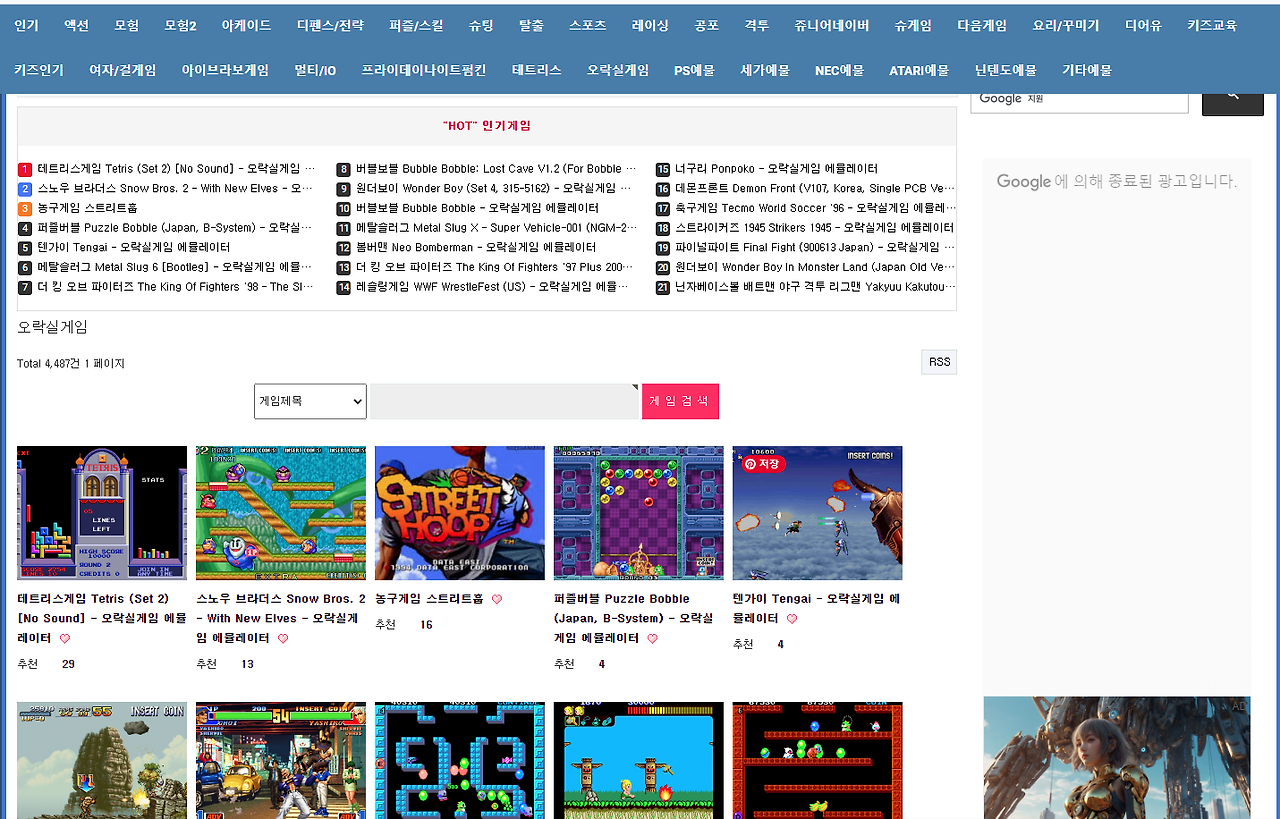The width and height of the screenshot is (1280, 819).
Task: Open the Street Hoop game thumbnail
Action: pos(460,513)
